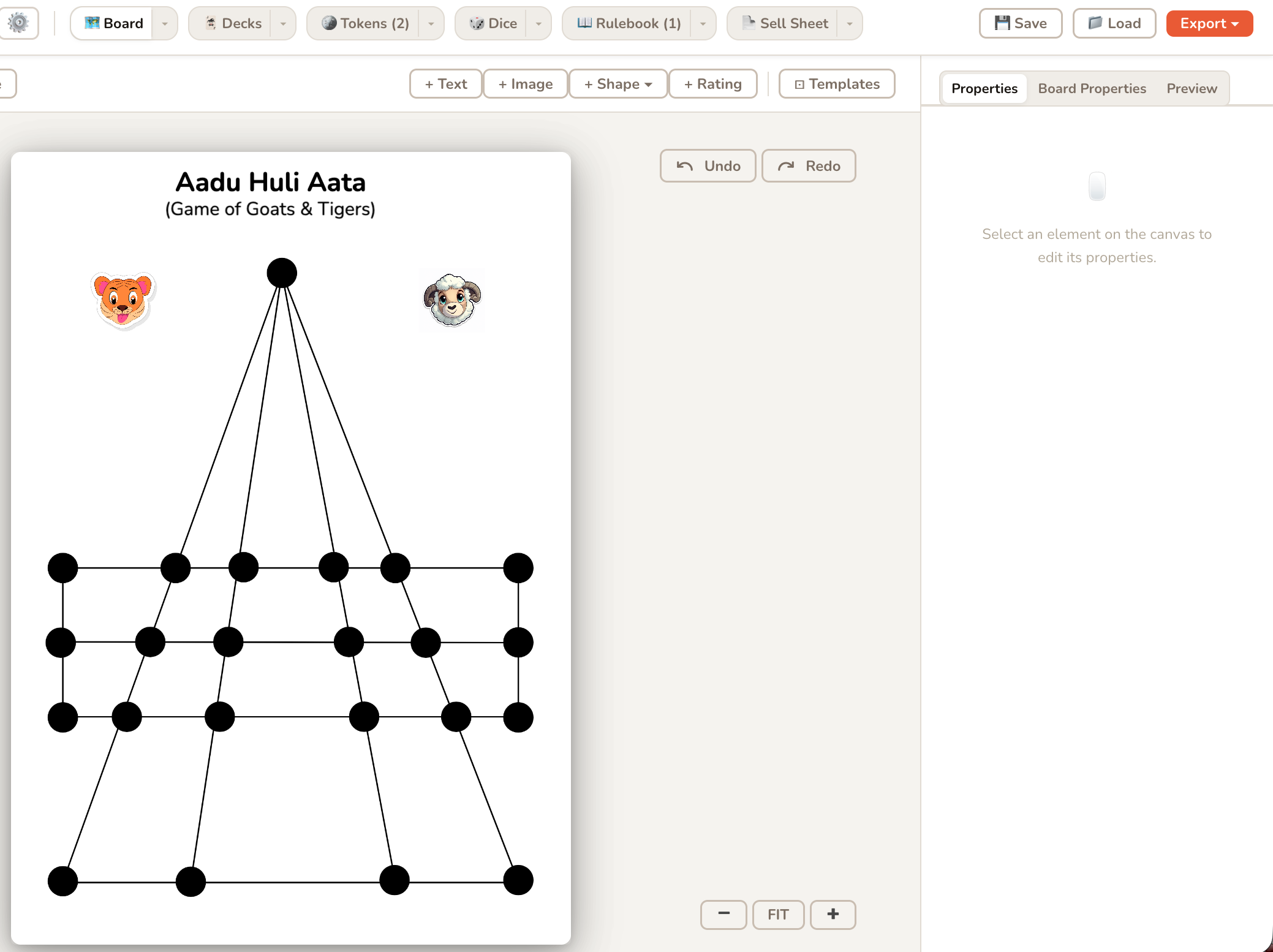
Task: Switch to the Preview tab
Action: pos(1192,88)
